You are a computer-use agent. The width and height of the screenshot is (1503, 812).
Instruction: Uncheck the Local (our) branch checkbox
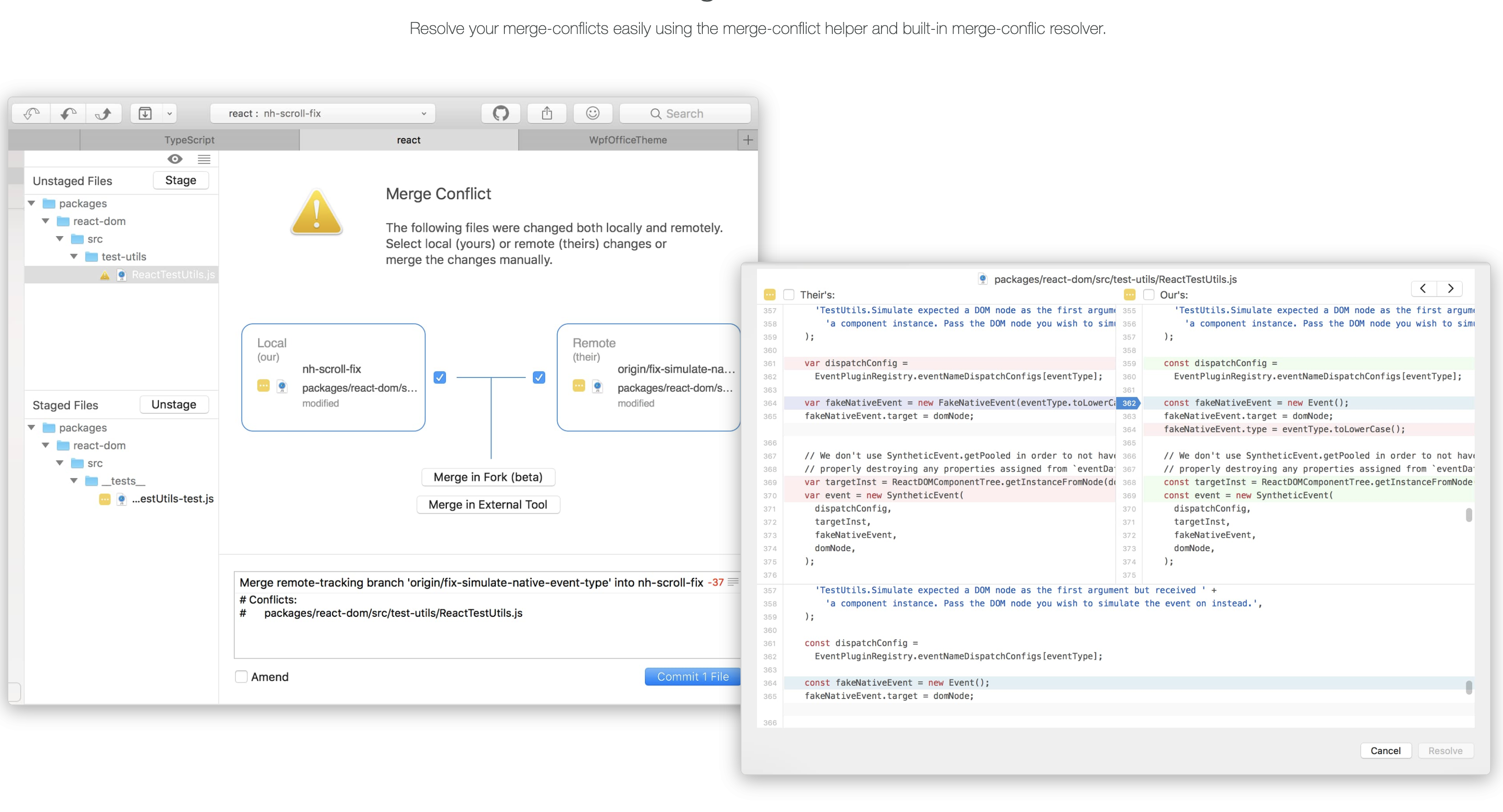[x=440, y=378]
